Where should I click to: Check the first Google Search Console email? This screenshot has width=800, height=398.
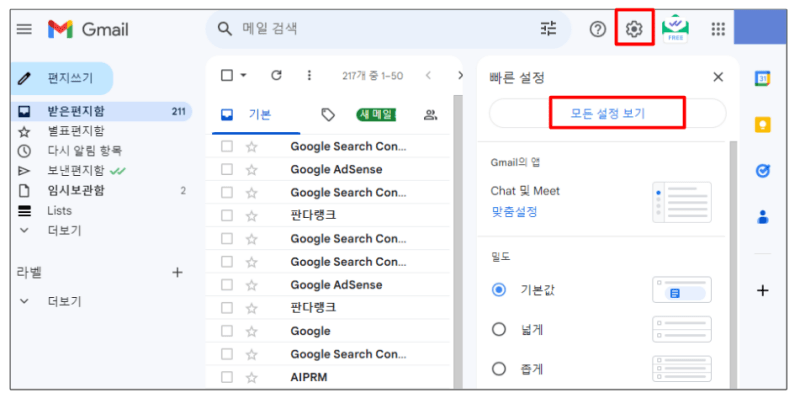227,146
